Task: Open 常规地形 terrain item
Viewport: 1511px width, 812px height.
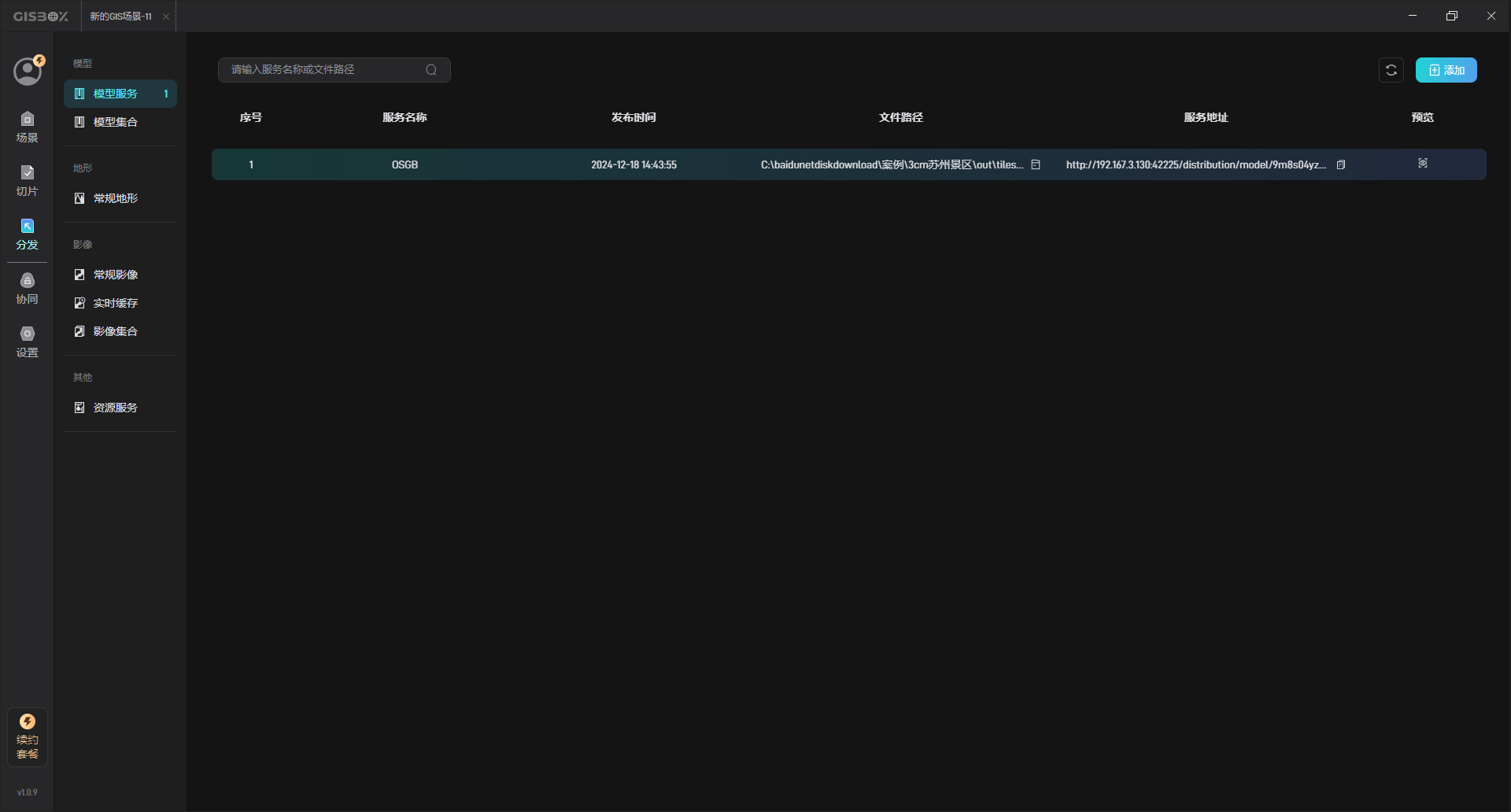Action: tap(116, 198)
